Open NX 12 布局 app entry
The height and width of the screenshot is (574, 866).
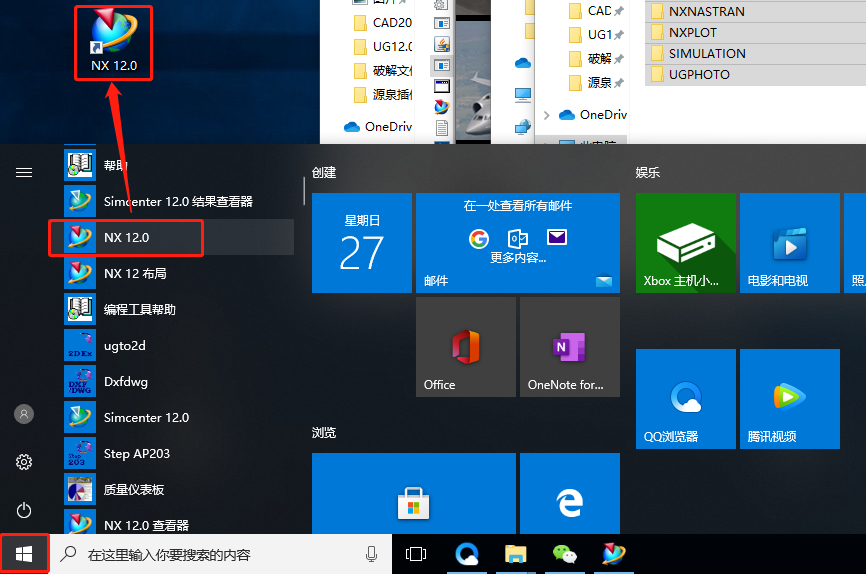coord(171,273)
